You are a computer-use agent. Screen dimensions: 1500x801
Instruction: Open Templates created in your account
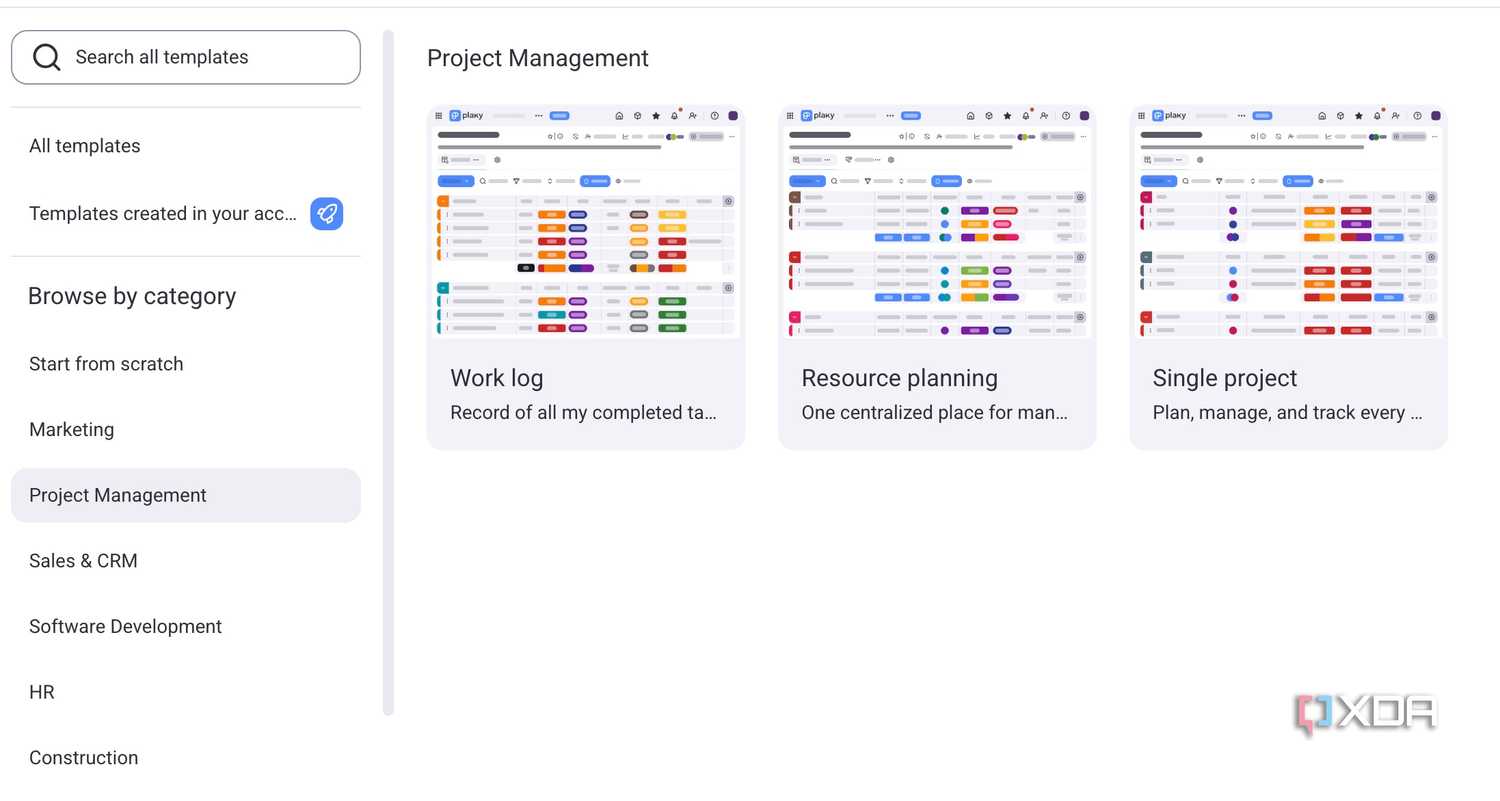163,213
